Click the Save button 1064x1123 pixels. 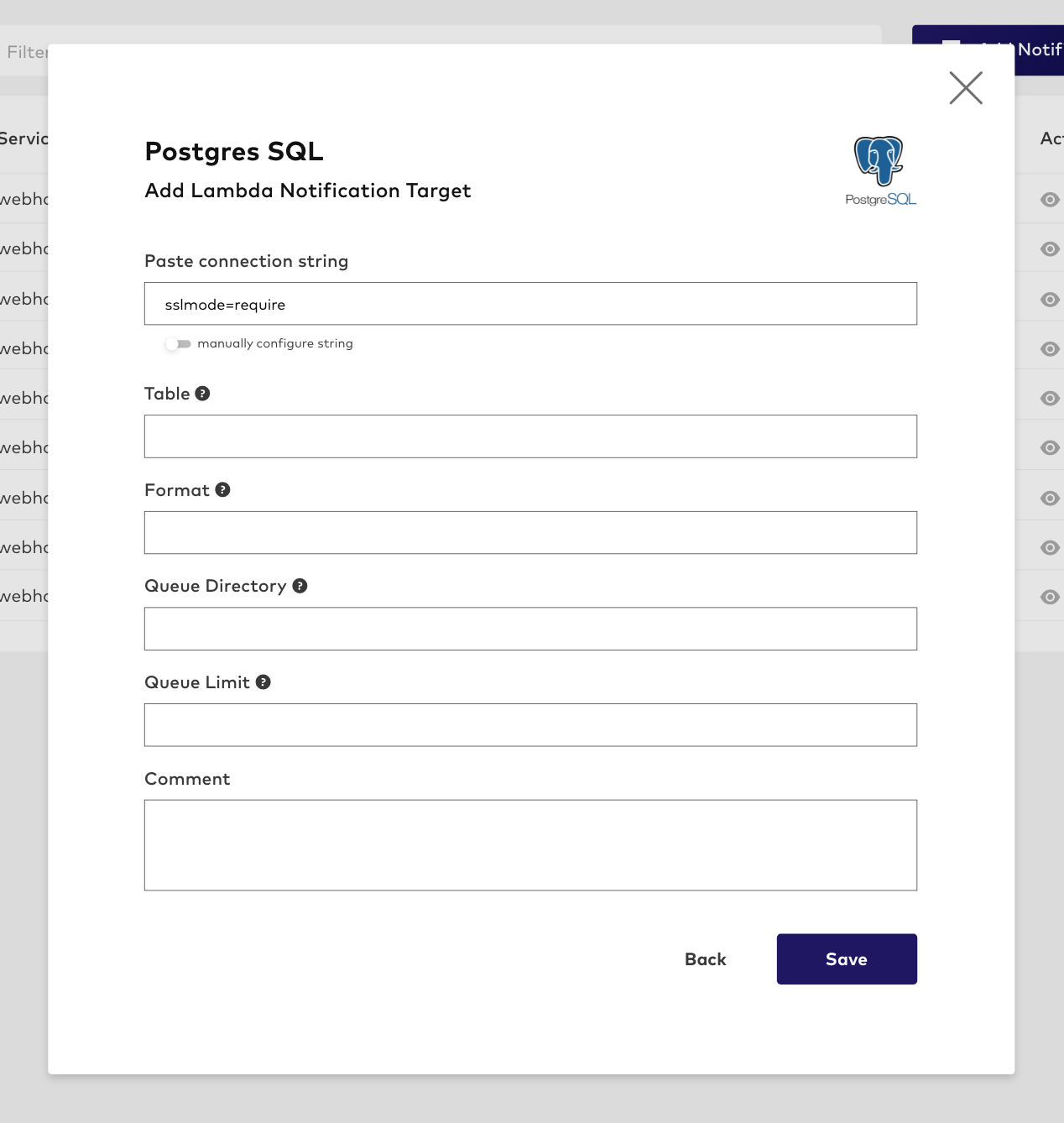[846, 958]
